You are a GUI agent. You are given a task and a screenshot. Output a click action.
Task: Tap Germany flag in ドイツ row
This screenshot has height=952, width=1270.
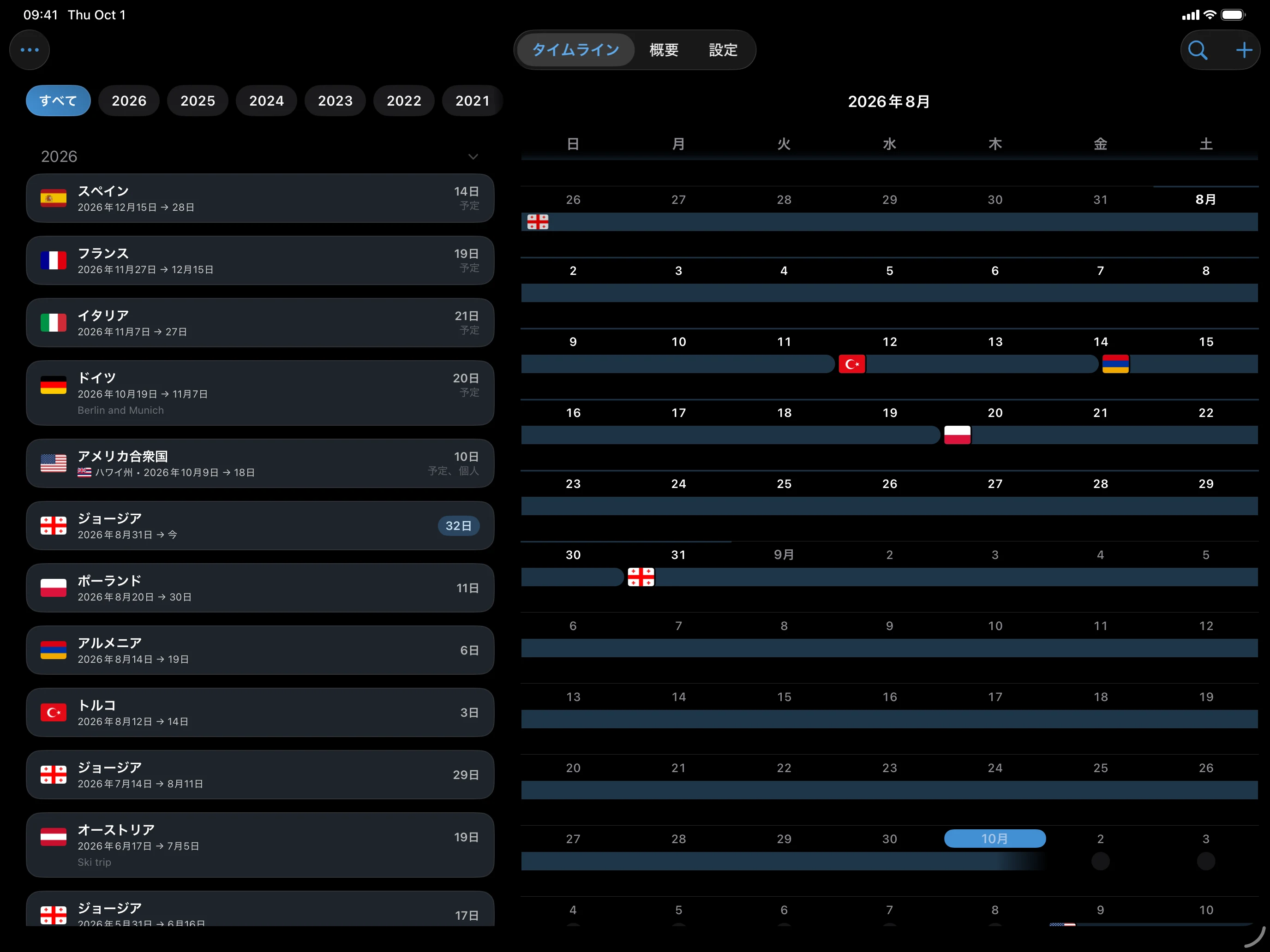pos(54,385)
